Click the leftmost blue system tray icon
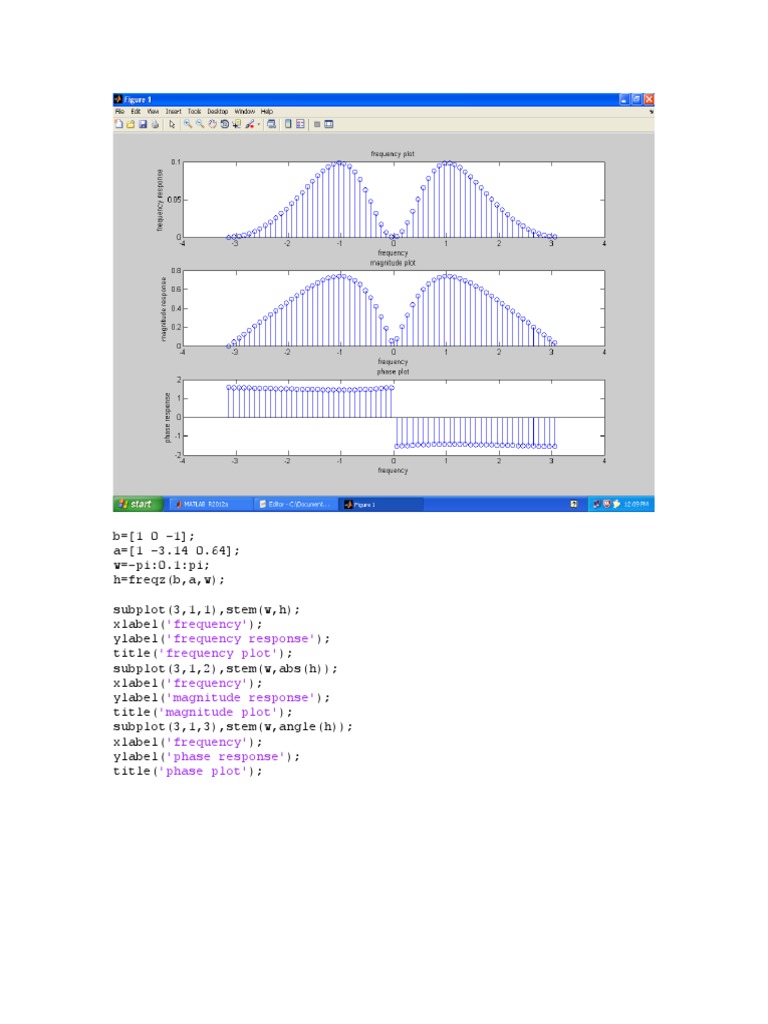 coord(597,504)
